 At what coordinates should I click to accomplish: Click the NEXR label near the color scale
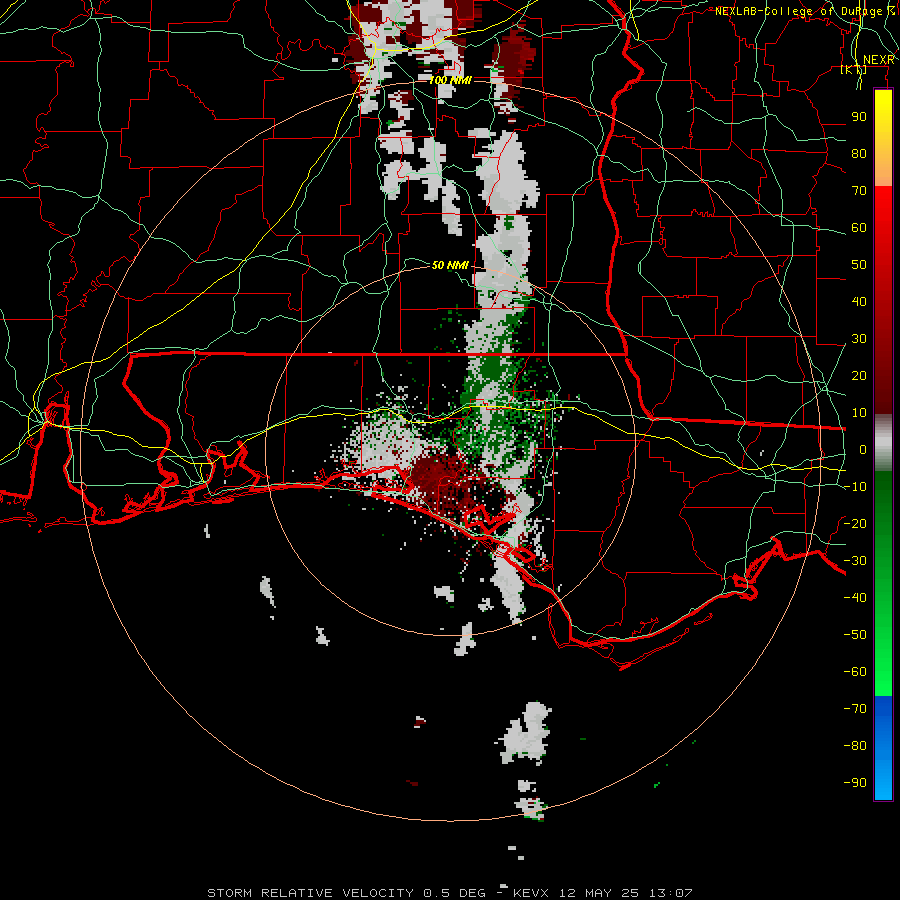pos(879,60)
